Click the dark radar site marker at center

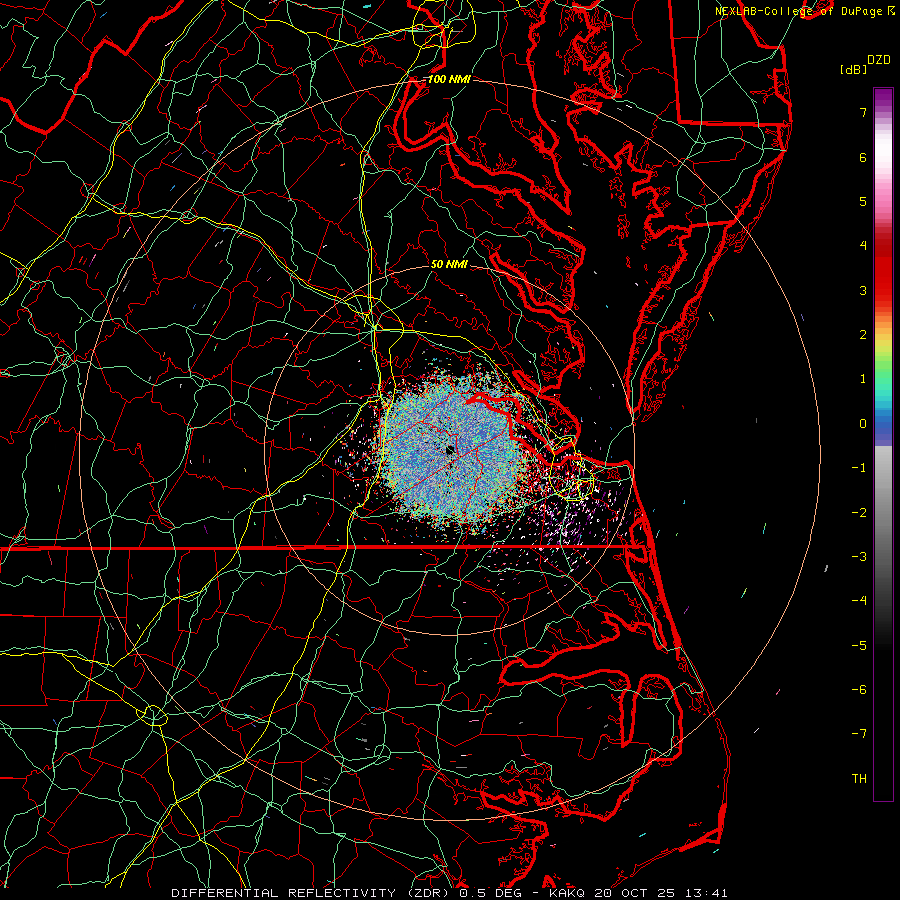point(450,450)
